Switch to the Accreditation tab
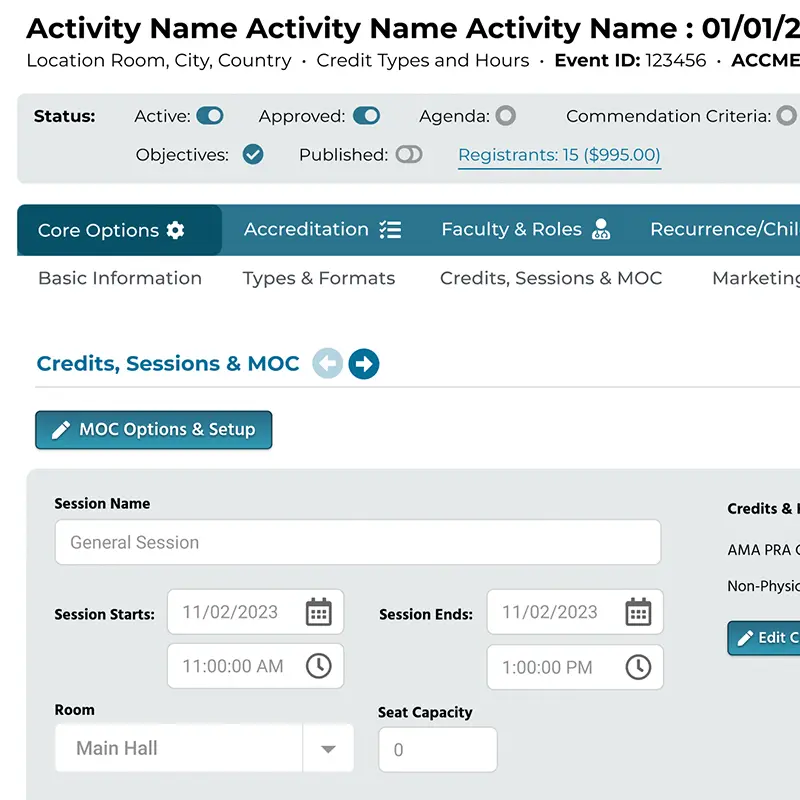Image resolution: width=800 pixels, height=800 pixels. point(322,230)
